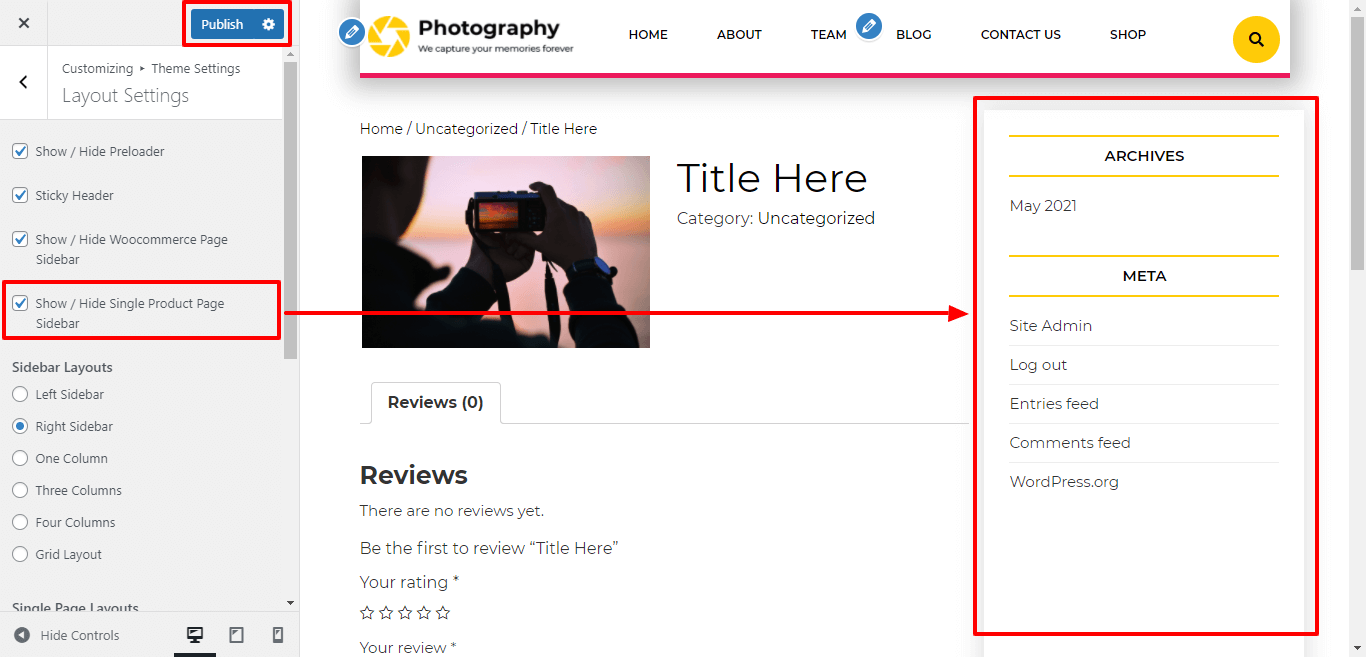Switch to mobile preview device icon

(278, 635)
